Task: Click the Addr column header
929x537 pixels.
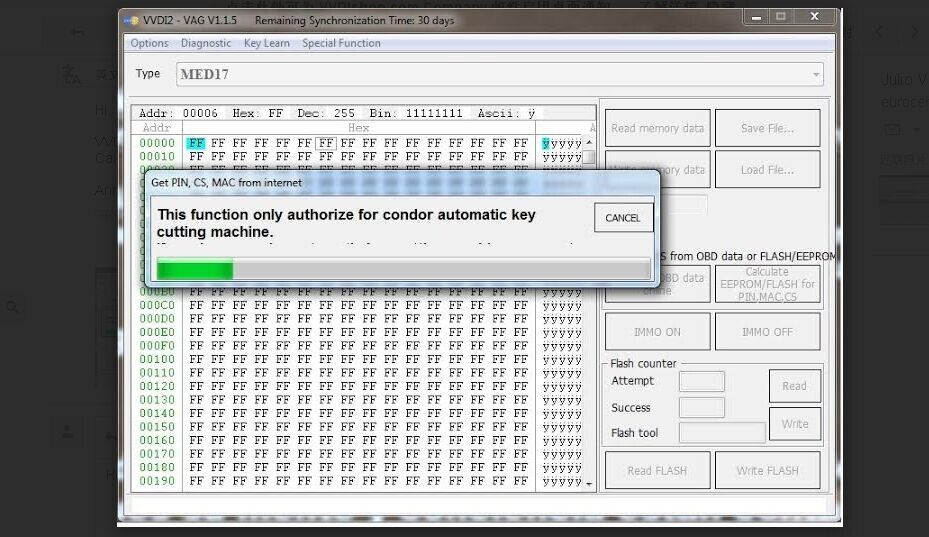Action: coord(157,127)
